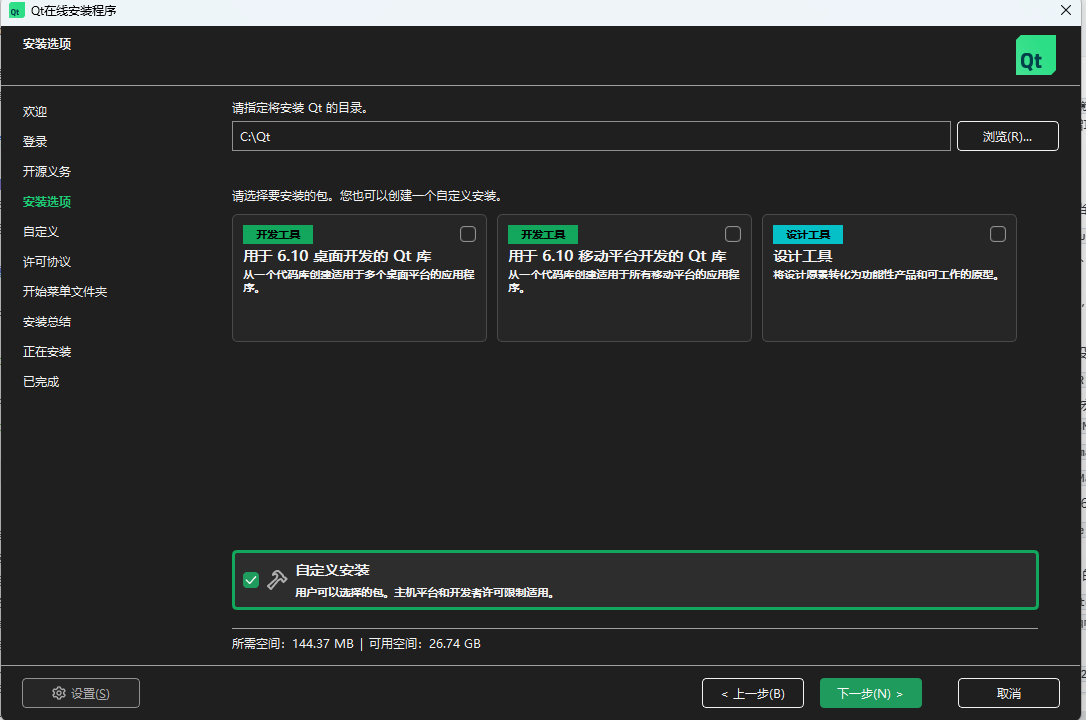Viewport: 1086px width, 720px height.
Task: Go to 下一步(N) page
Action: [x=870, y=693]
